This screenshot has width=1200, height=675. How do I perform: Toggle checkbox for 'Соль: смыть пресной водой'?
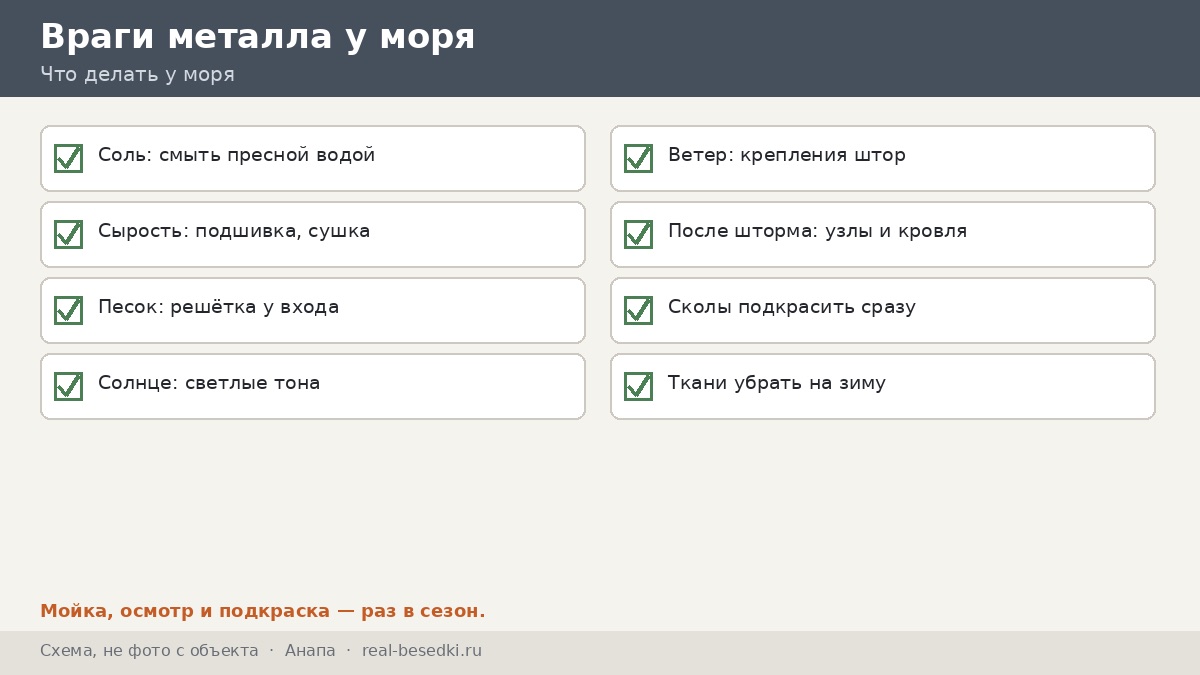point(68,158)
